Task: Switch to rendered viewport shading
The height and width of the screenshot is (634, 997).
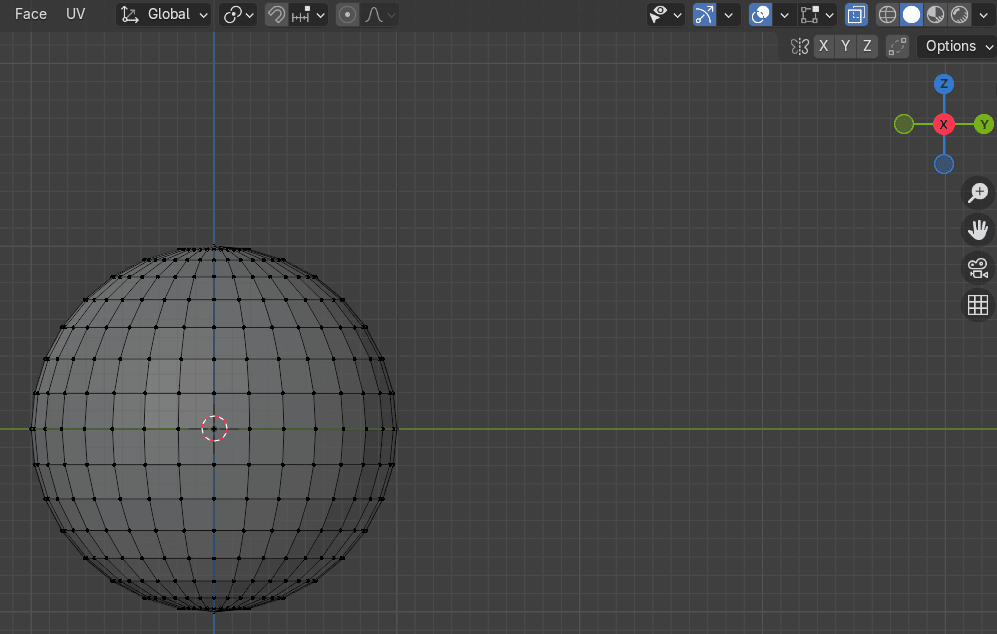Action: 959,14
